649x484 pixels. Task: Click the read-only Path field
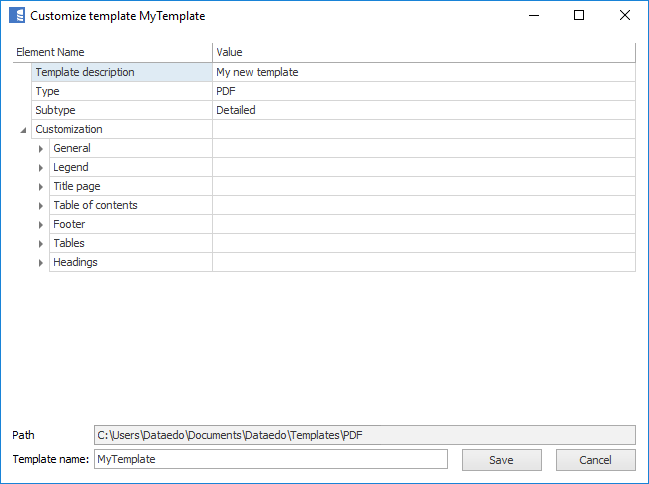(x=364, y=435)
